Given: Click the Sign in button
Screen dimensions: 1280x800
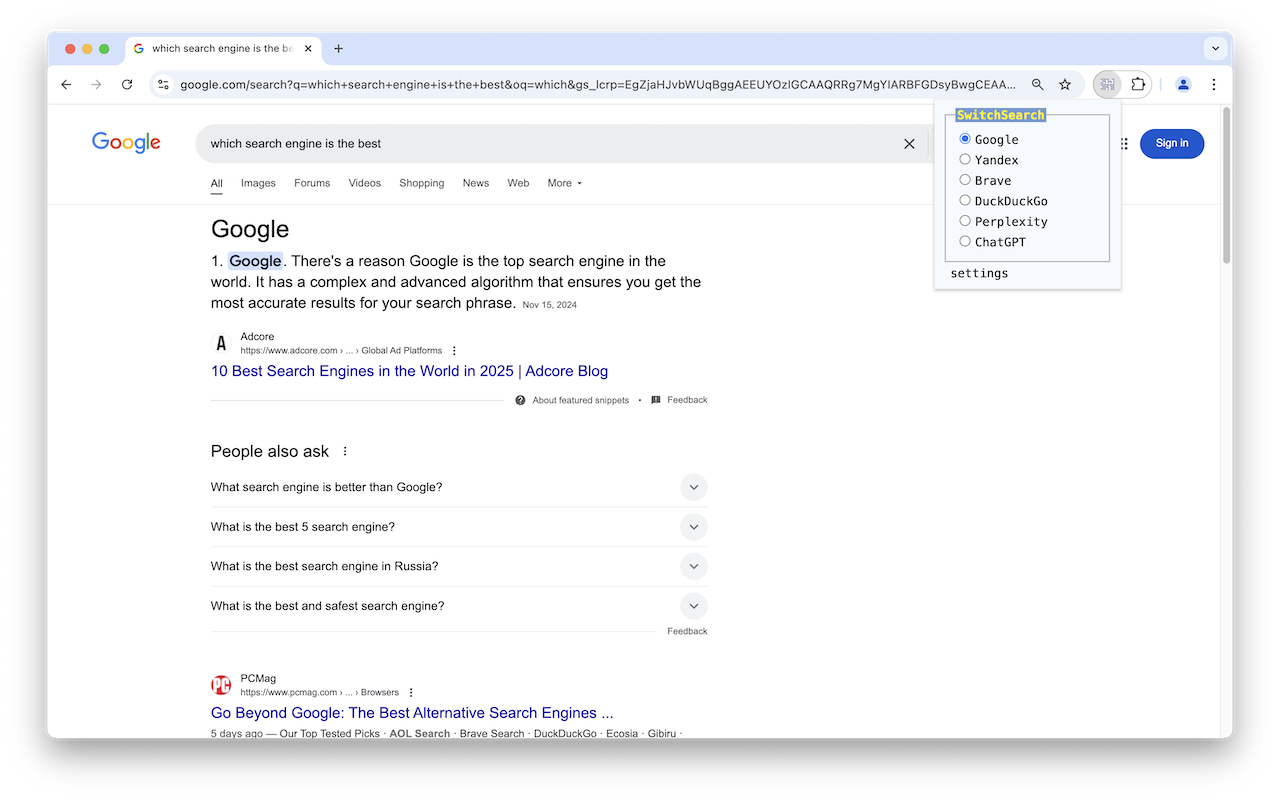Looking at the screenshot, I should 1171,143.
